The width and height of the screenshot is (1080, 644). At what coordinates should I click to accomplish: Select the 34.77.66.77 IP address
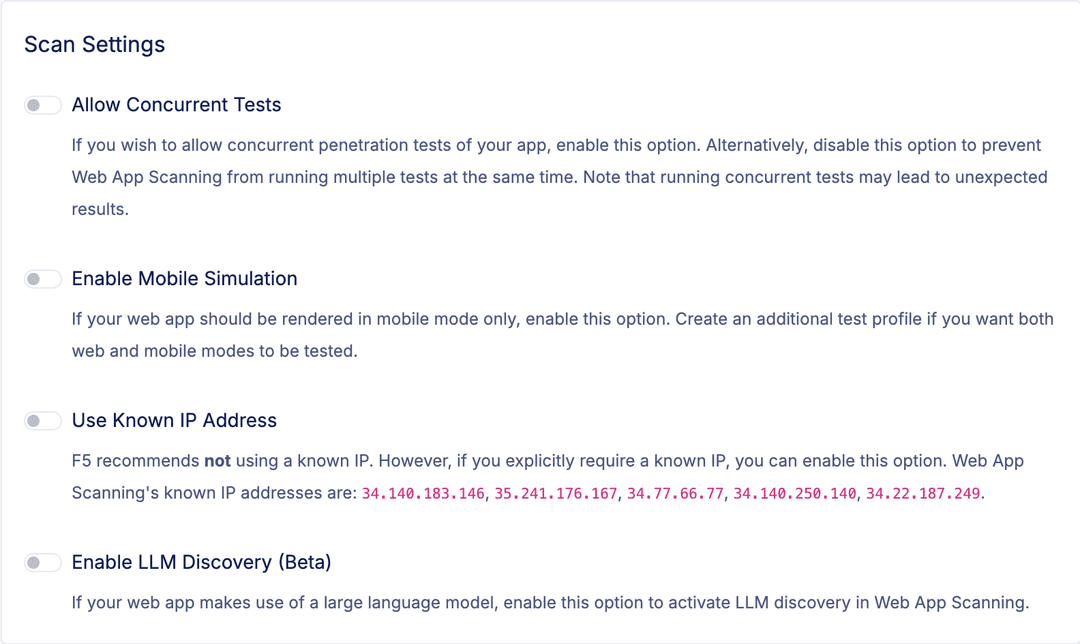click(675, 494)
